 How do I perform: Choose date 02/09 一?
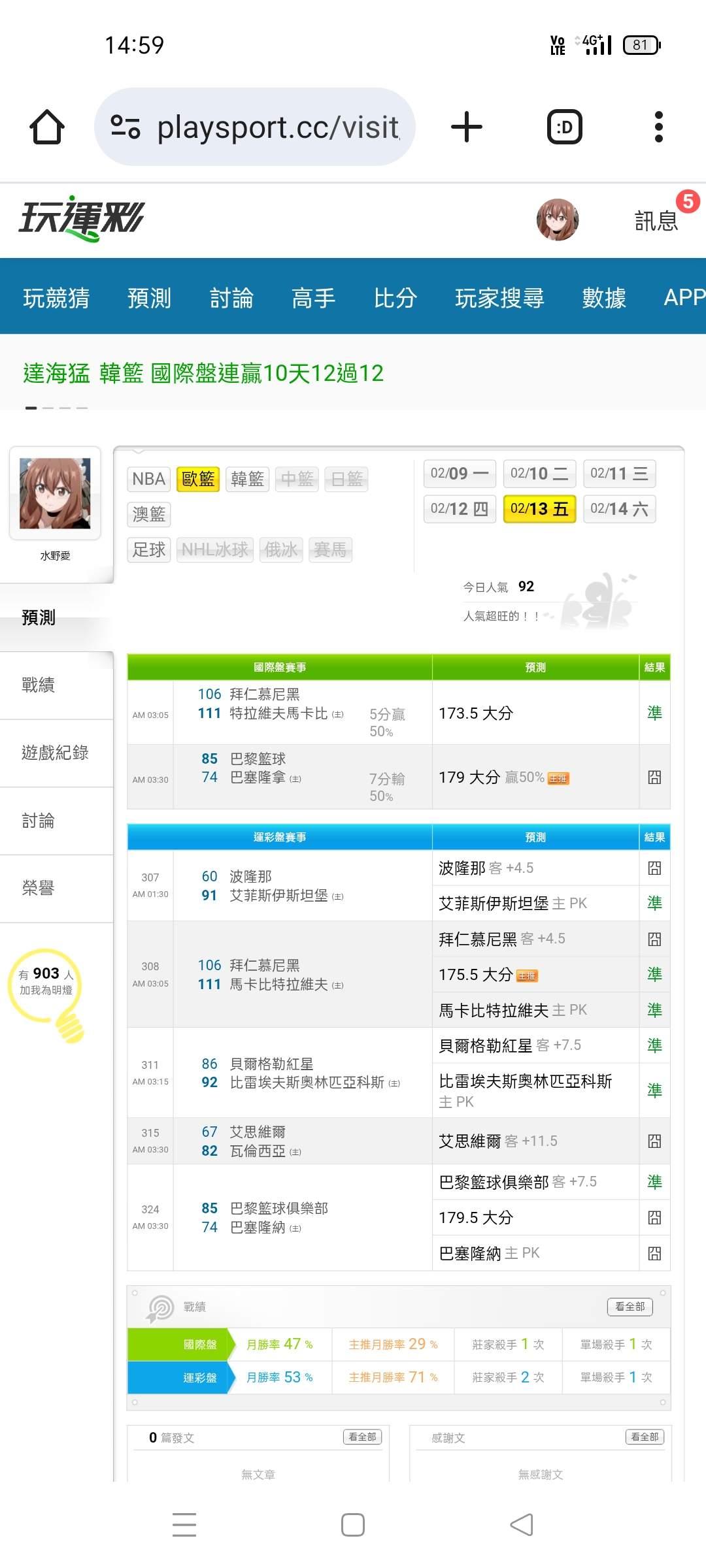(460, 474)
